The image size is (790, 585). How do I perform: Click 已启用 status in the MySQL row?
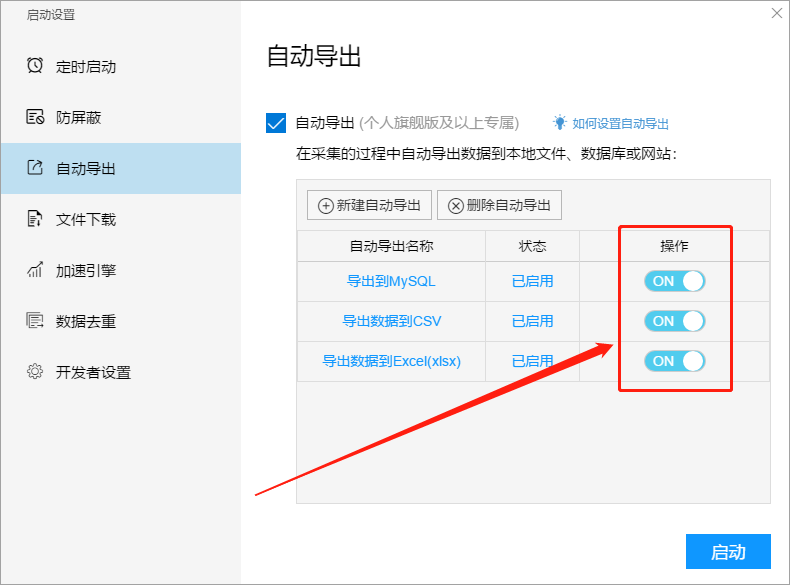(533, 281)
